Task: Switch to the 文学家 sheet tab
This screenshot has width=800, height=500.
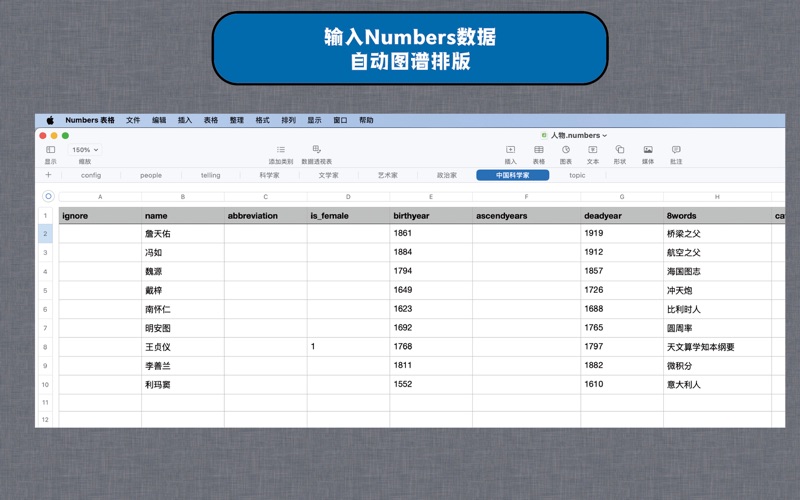Action: tap(329, 175)
